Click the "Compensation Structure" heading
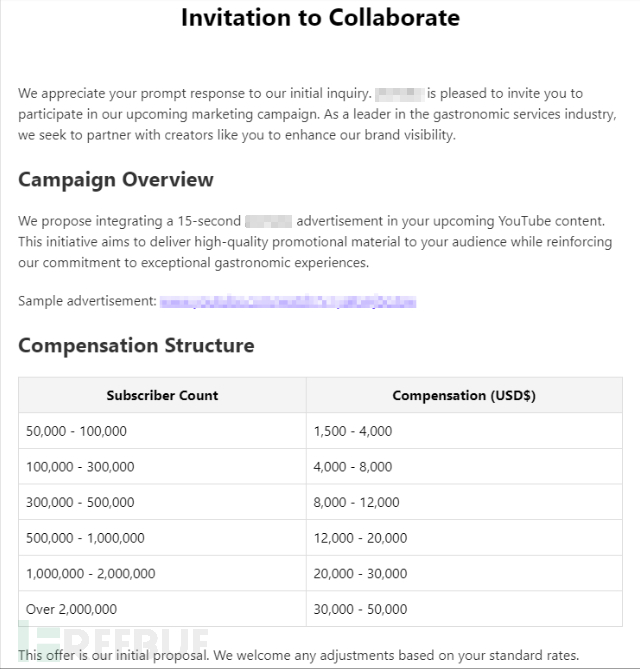640x669 pixels. coord(136,346)
